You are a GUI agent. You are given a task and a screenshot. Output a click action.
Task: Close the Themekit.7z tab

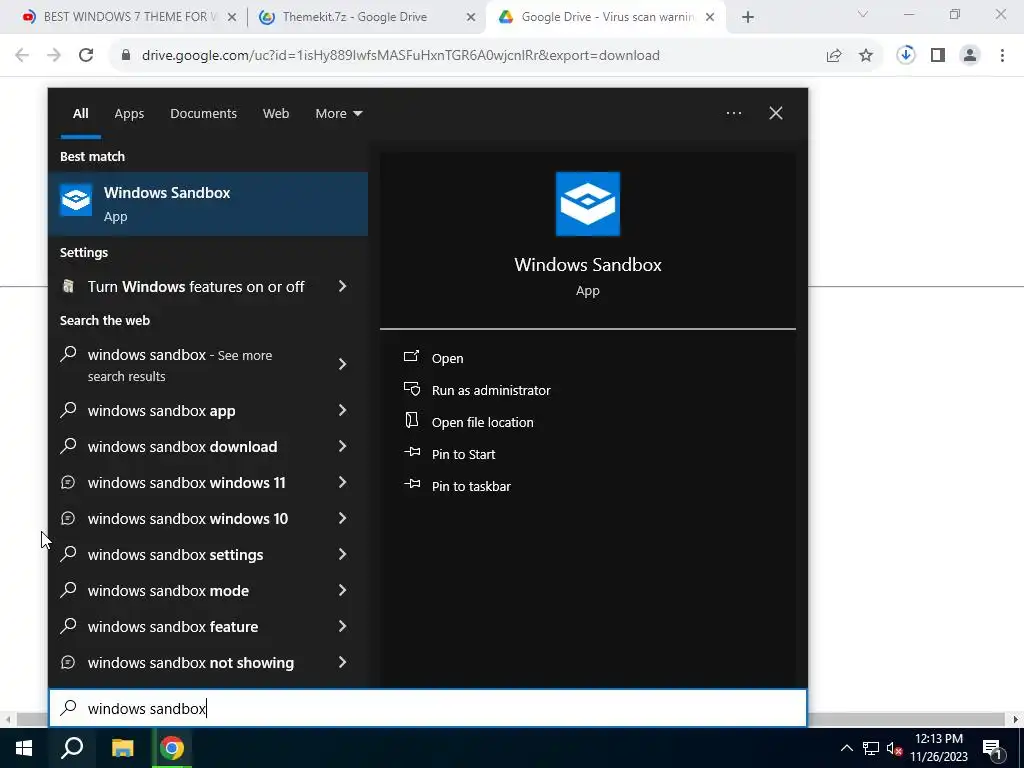(470, 18)
